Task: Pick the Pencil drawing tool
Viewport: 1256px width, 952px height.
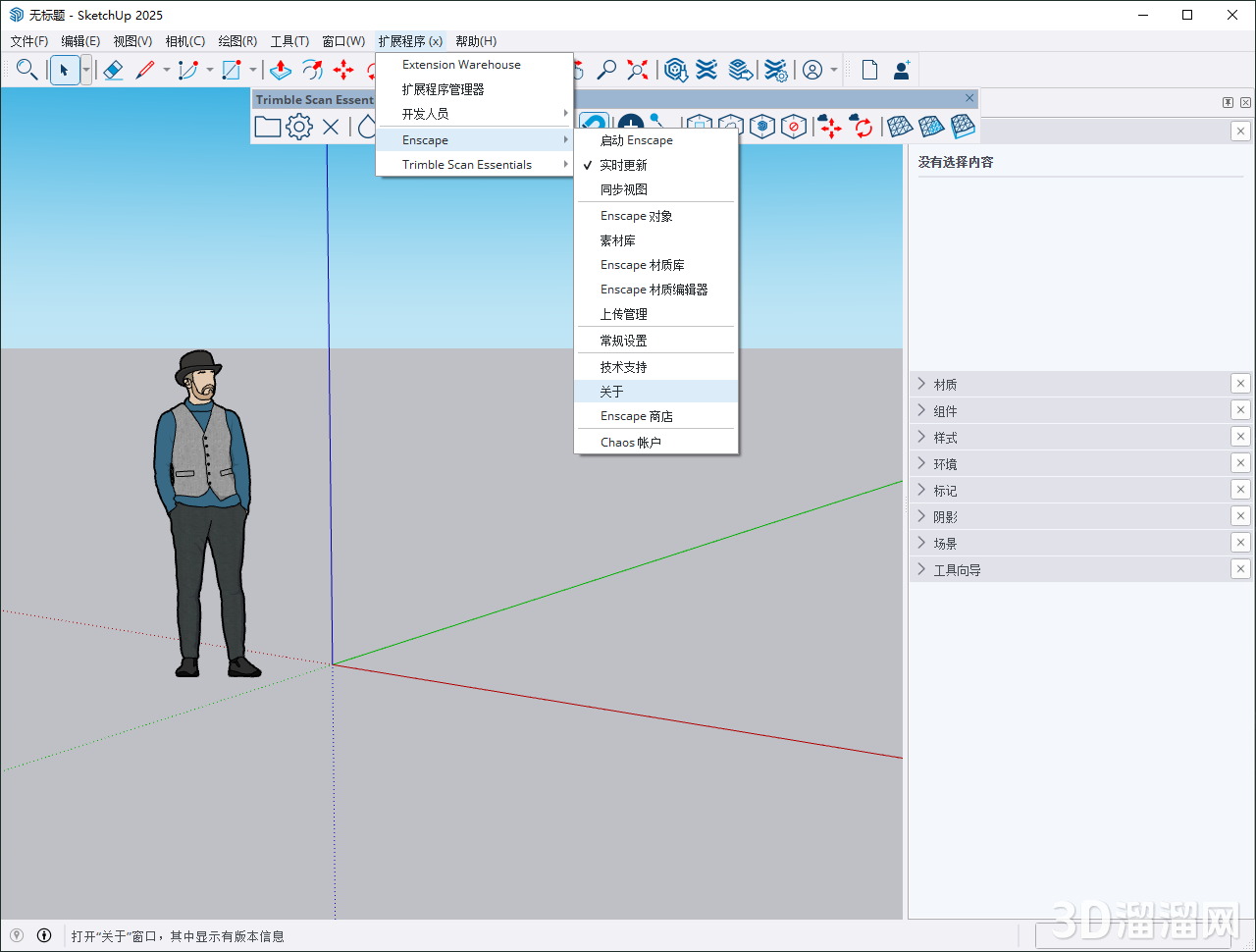Action: click(146, 70)
